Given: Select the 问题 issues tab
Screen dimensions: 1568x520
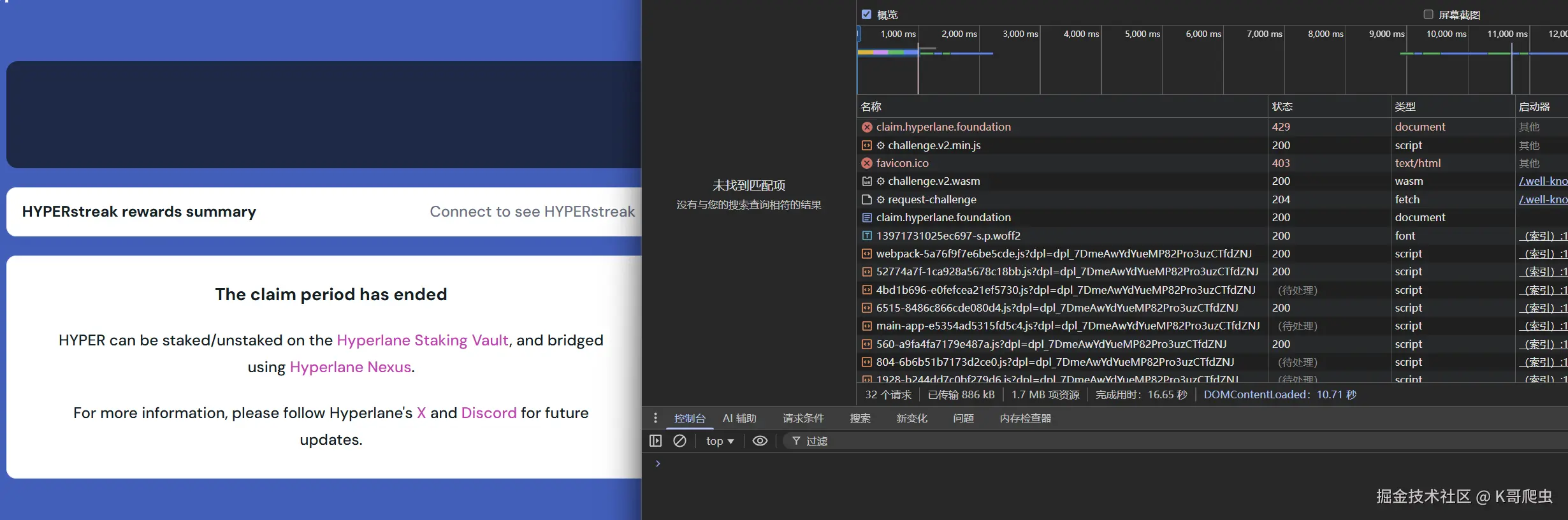Looking at the screenshot, I should [x=963, y=419].
